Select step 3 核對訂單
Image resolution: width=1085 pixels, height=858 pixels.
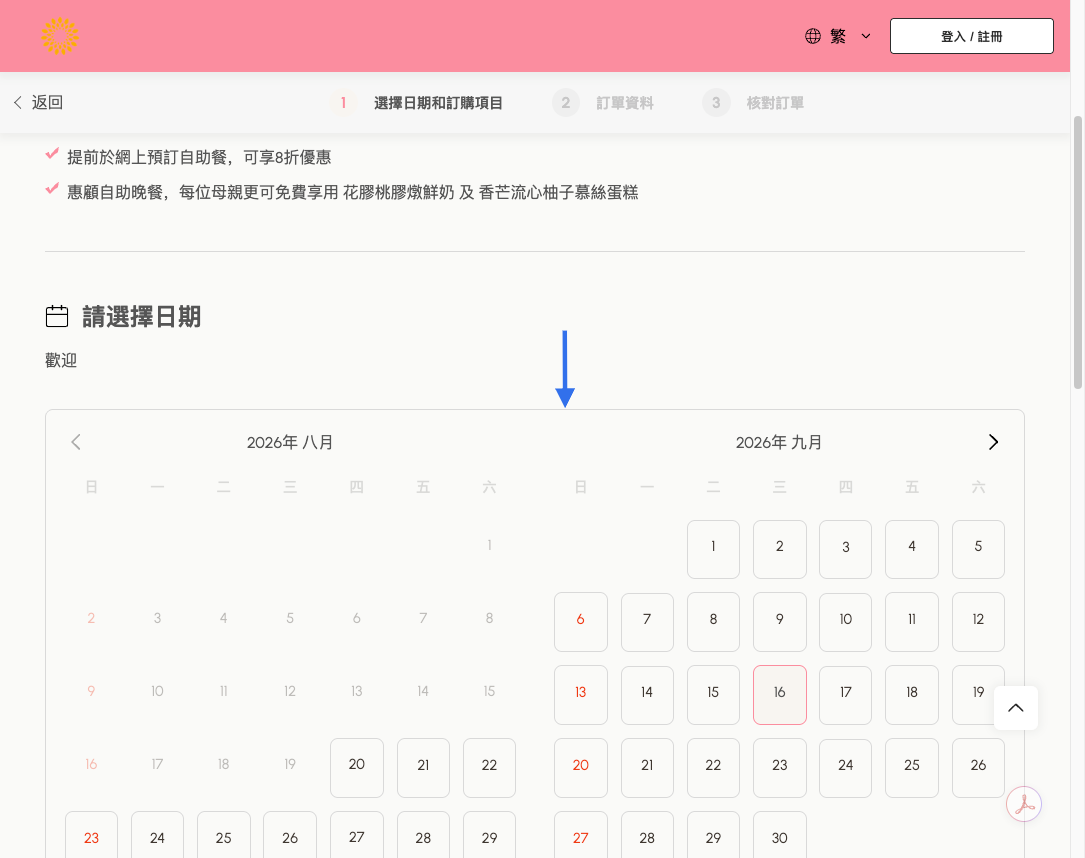(x=753, y=103)
